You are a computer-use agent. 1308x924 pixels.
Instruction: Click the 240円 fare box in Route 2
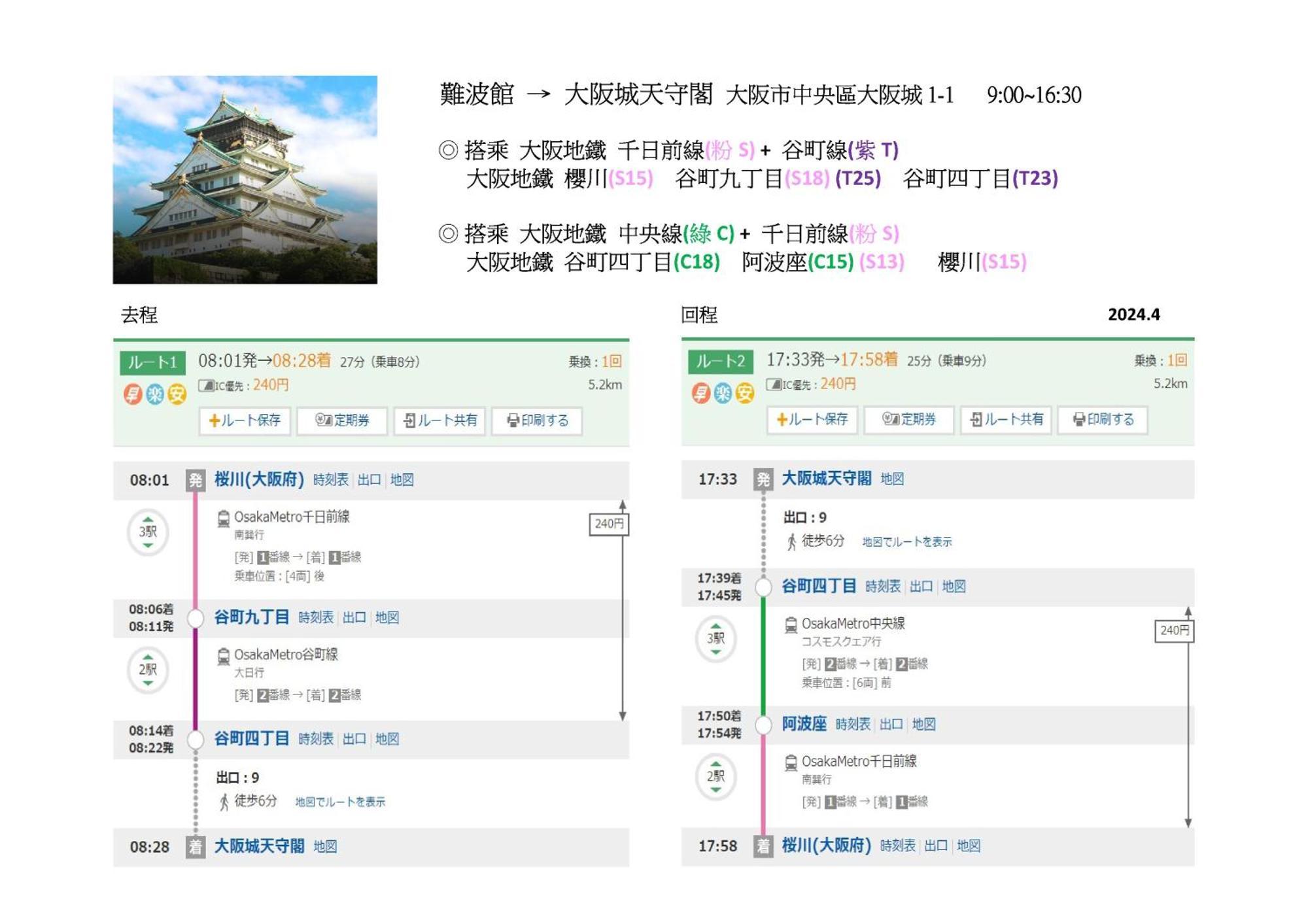click(1174, 630)
